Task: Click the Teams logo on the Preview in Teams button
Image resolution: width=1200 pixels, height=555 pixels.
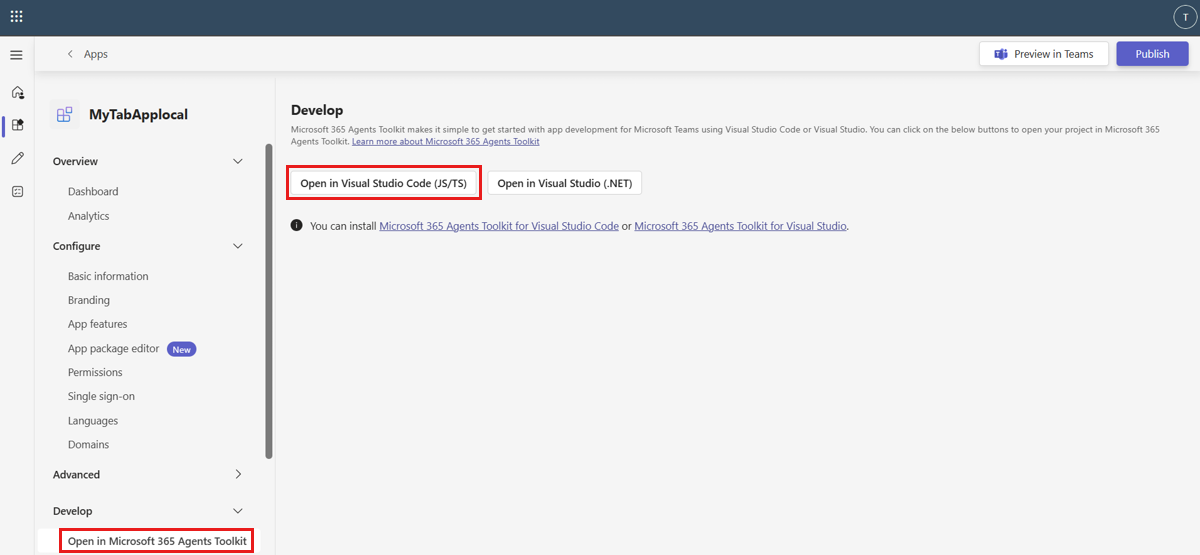Action: (1000, 54)
